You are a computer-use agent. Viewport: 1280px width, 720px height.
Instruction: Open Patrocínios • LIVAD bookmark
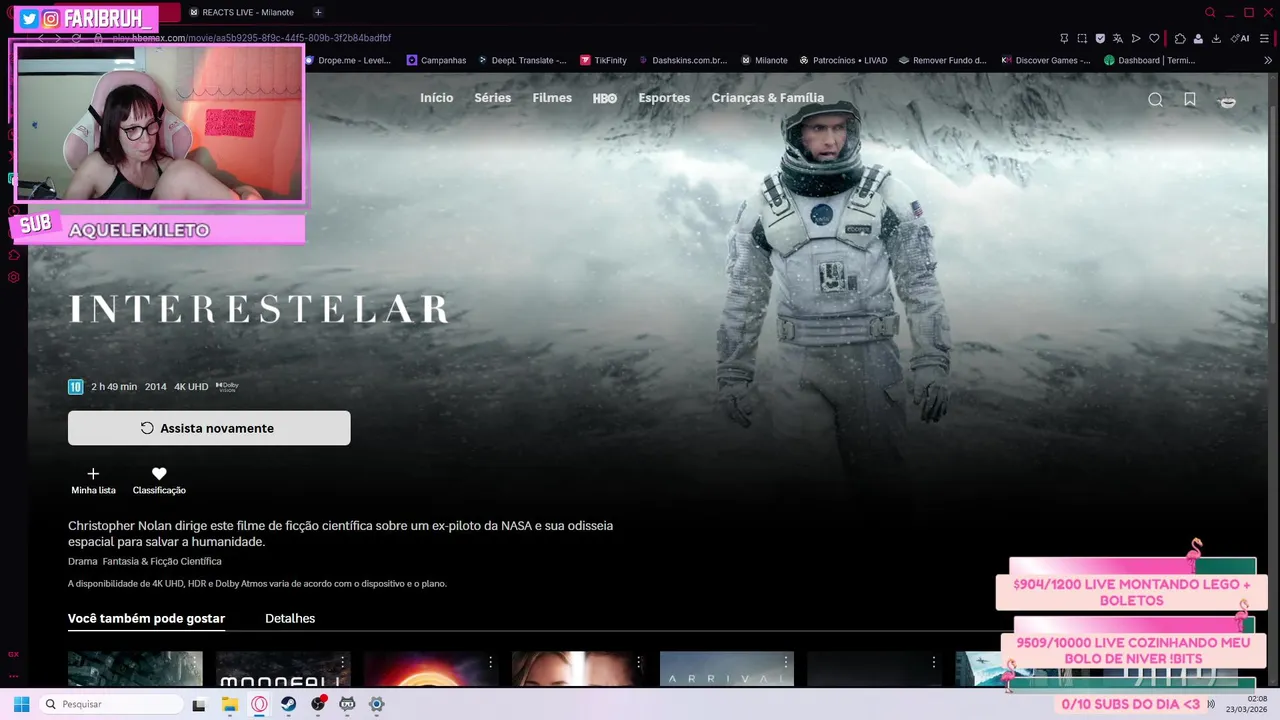tap(843, 60)
